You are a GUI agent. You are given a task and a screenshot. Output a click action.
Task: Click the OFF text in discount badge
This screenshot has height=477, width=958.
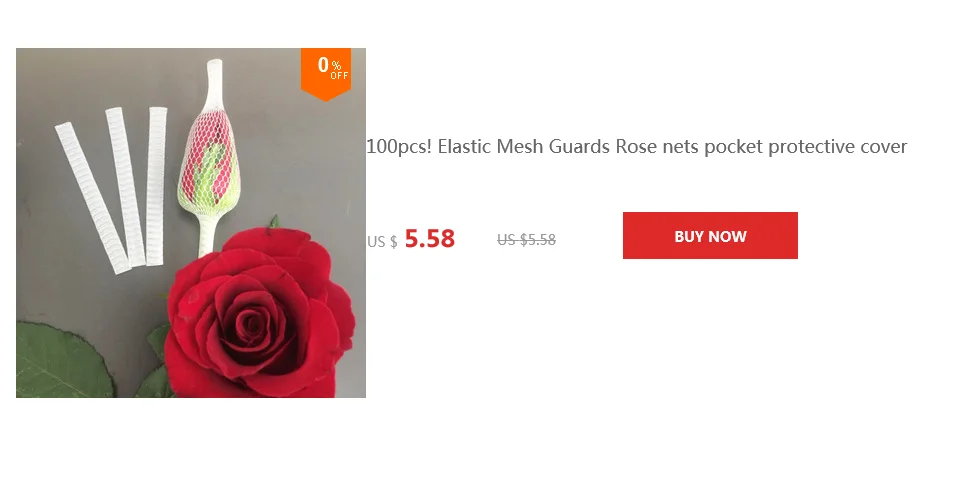339,76
